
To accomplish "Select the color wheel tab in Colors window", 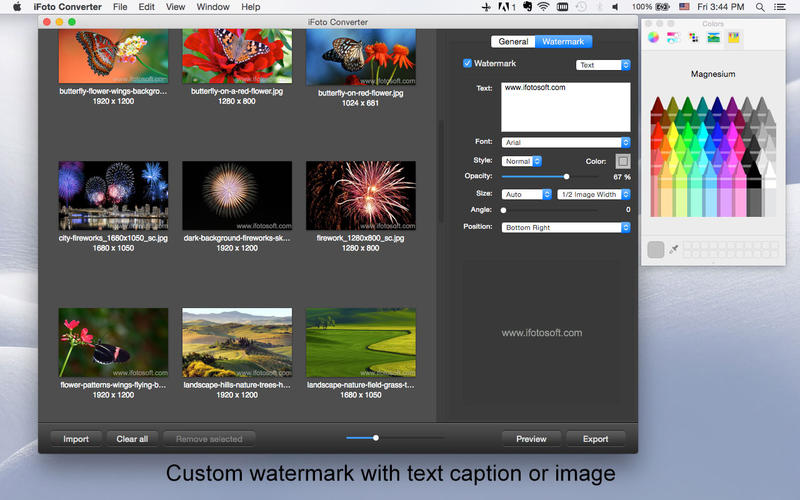I will (x=653, y=37).
